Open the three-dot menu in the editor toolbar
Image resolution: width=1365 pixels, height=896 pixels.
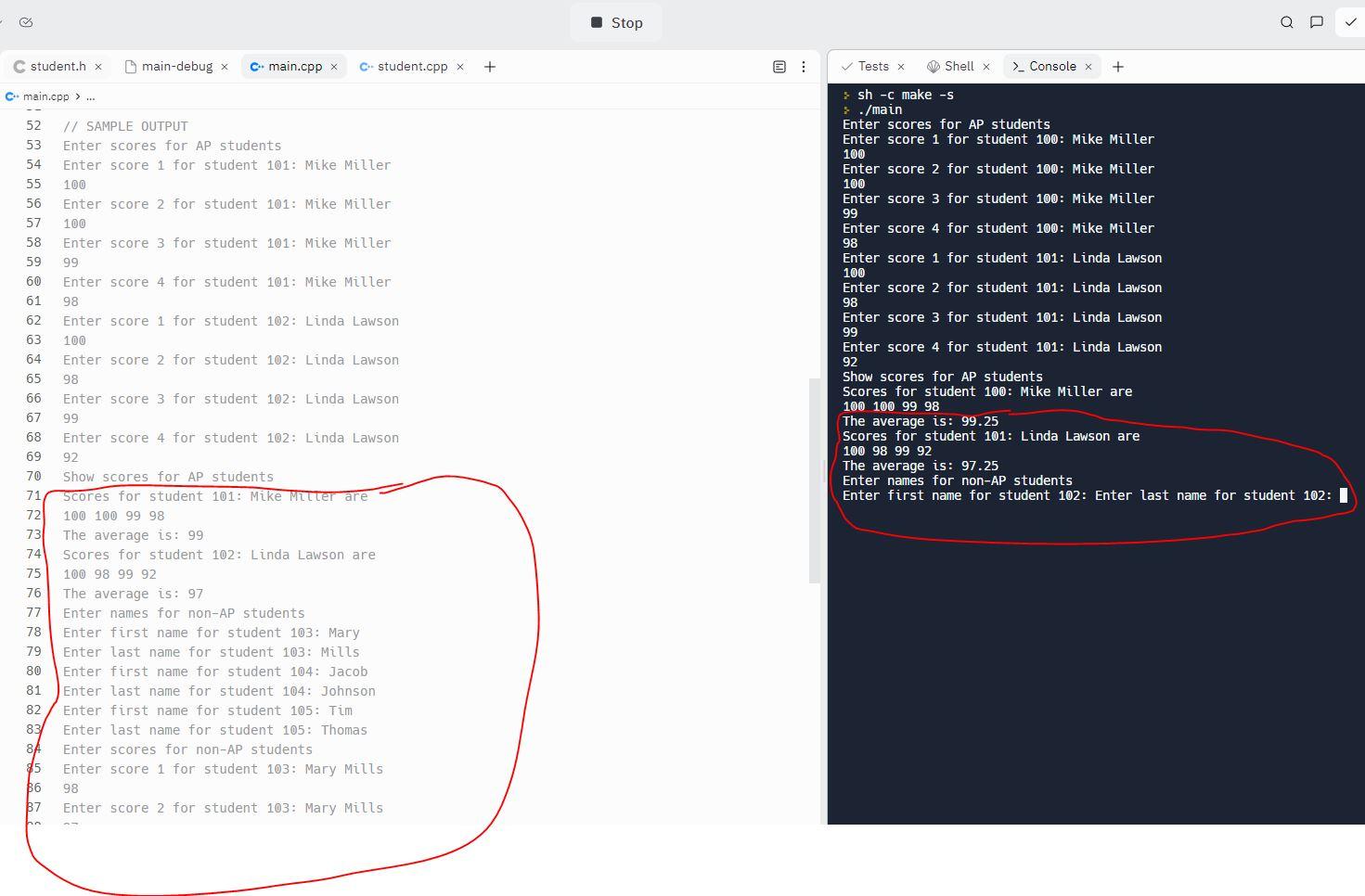(803, 66)
